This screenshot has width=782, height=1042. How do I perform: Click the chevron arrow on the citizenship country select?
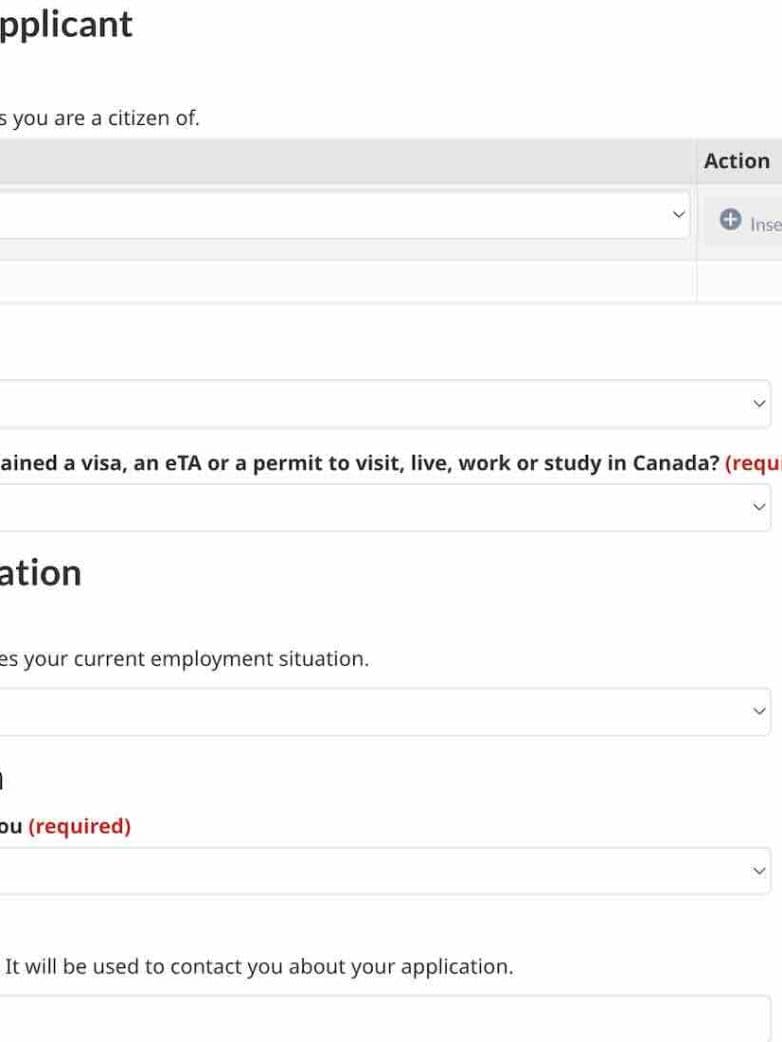[679, 215]
